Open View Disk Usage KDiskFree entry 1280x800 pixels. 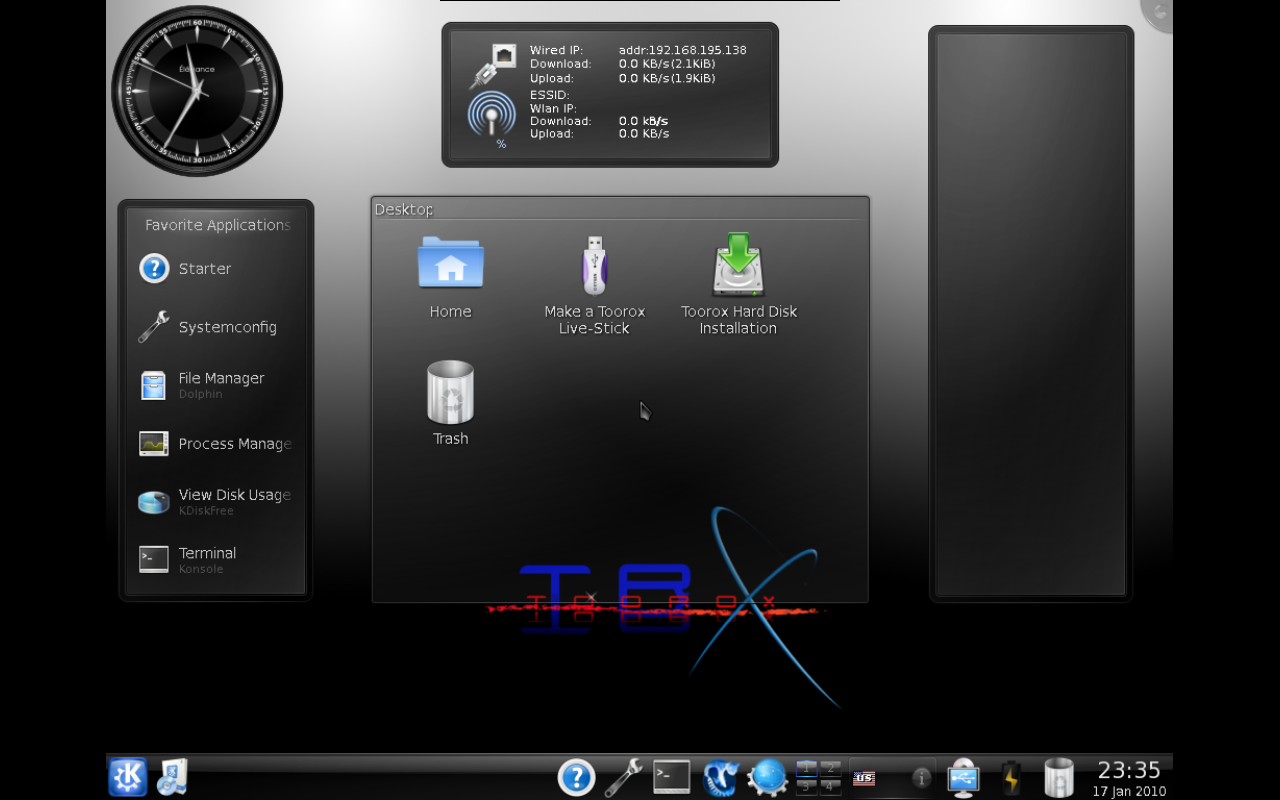coord(216,502)
